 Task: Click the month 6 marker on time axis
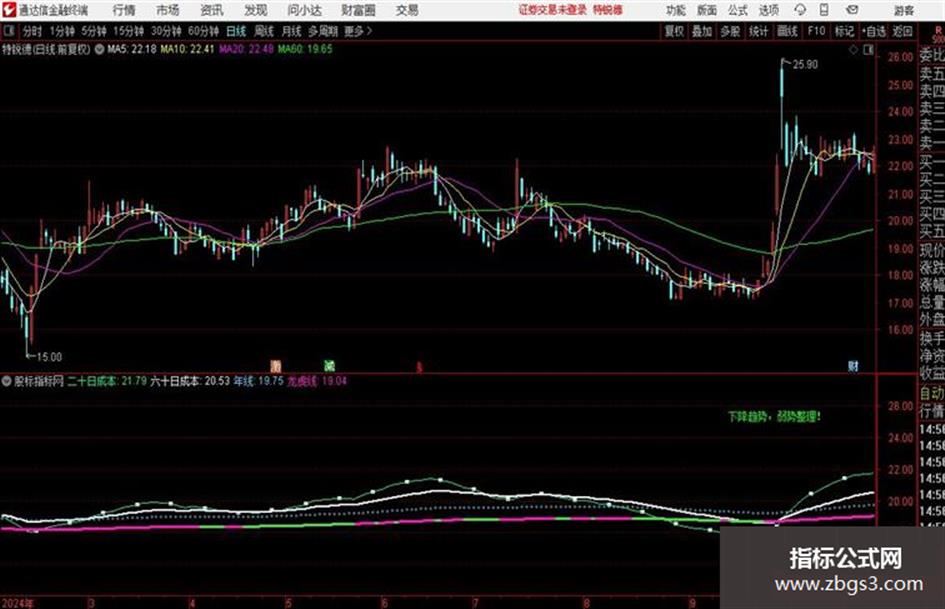[x=384, y=602]
